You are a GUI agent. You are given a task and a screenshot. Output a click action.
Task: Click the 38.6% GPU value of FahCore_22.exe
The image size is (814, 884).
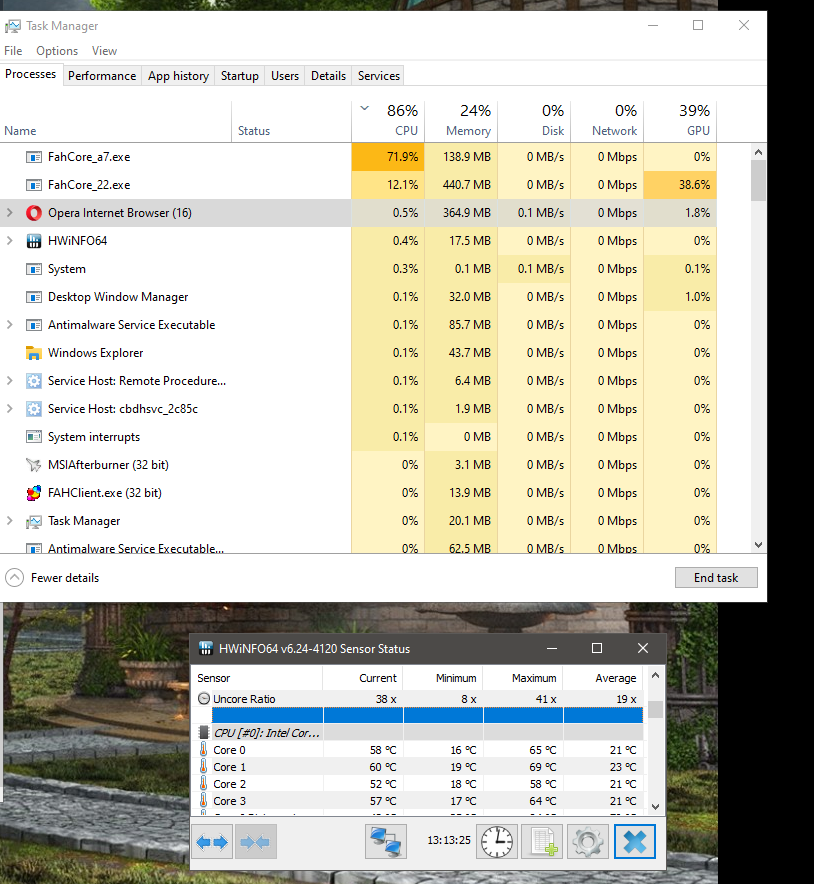pyautogui.click(x=680, y=185)
